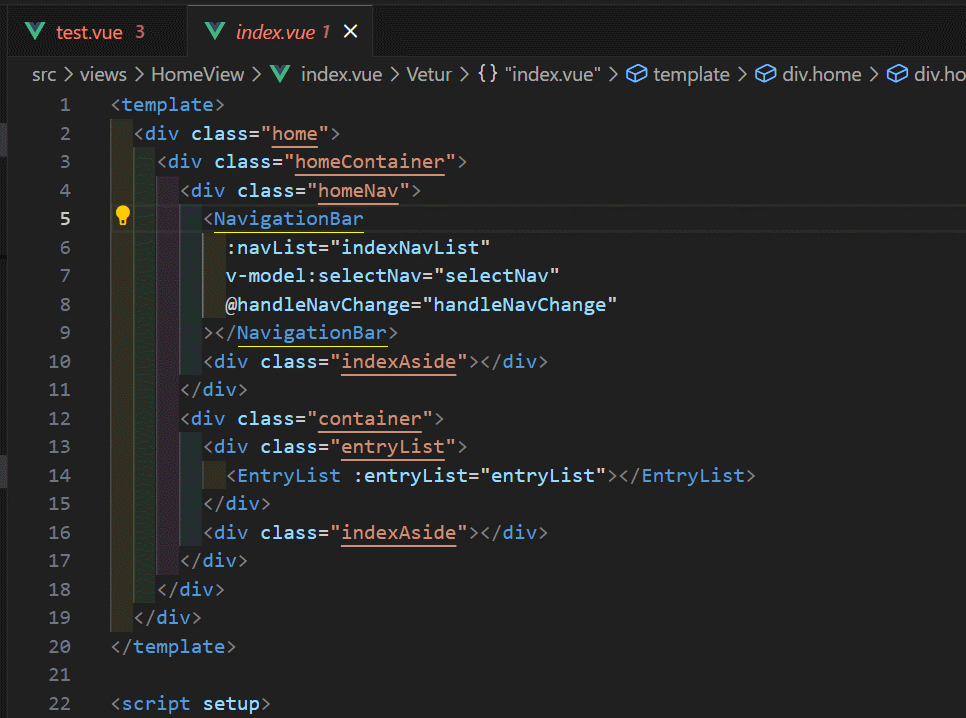Click line number 14 to select that line
The image size is (966, 718).
click(x=59, y=475)
